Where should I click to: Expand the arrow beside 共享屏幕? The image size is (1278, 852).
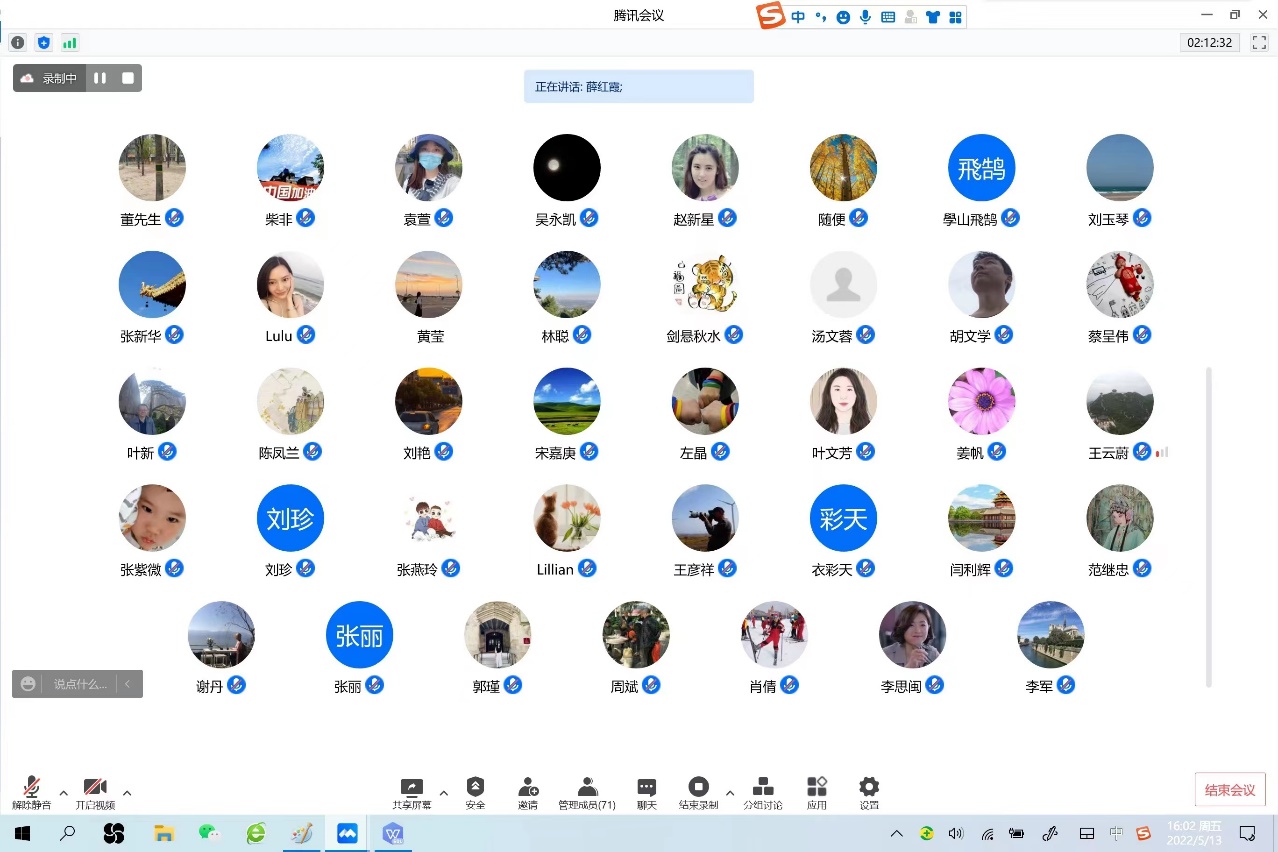(x=444, y=793)
